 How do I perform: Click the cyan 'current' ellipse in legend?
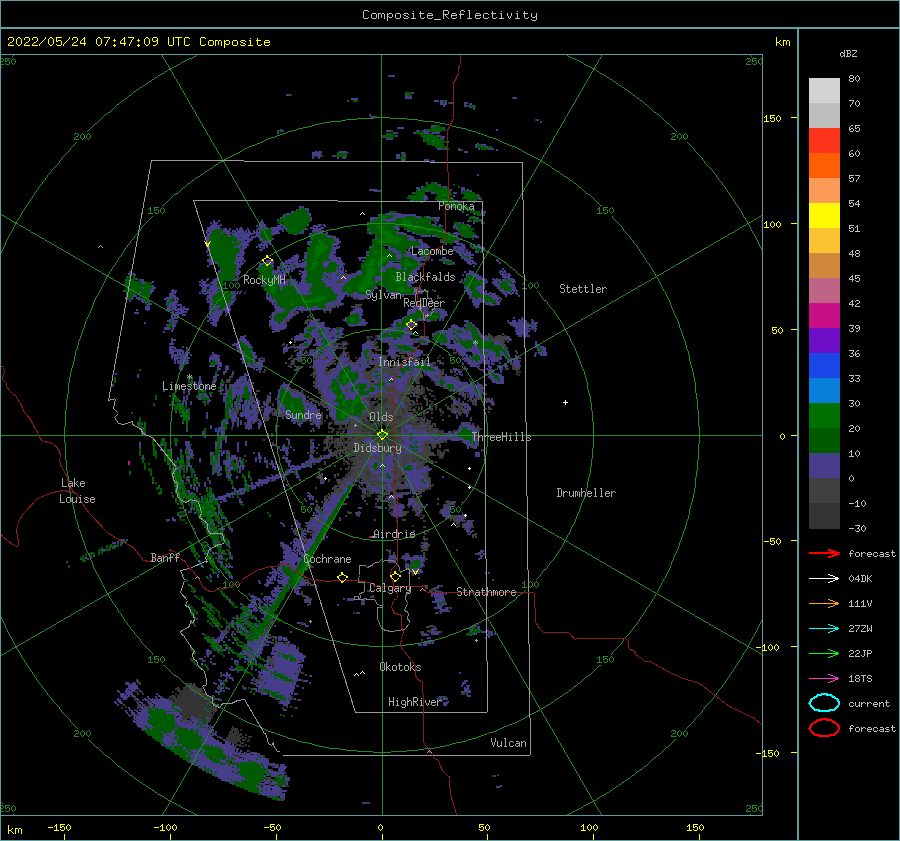[824, 703]
